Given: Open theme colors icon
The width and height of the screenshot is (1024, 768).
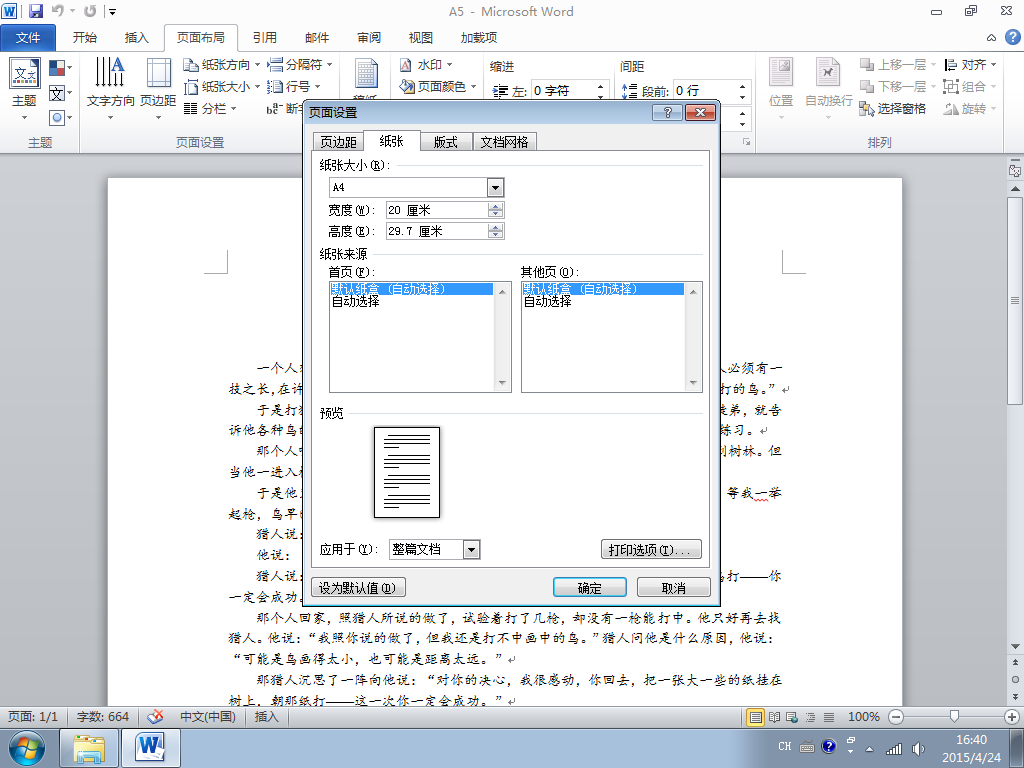Looking at the screenshot, I should coord(57,67).
